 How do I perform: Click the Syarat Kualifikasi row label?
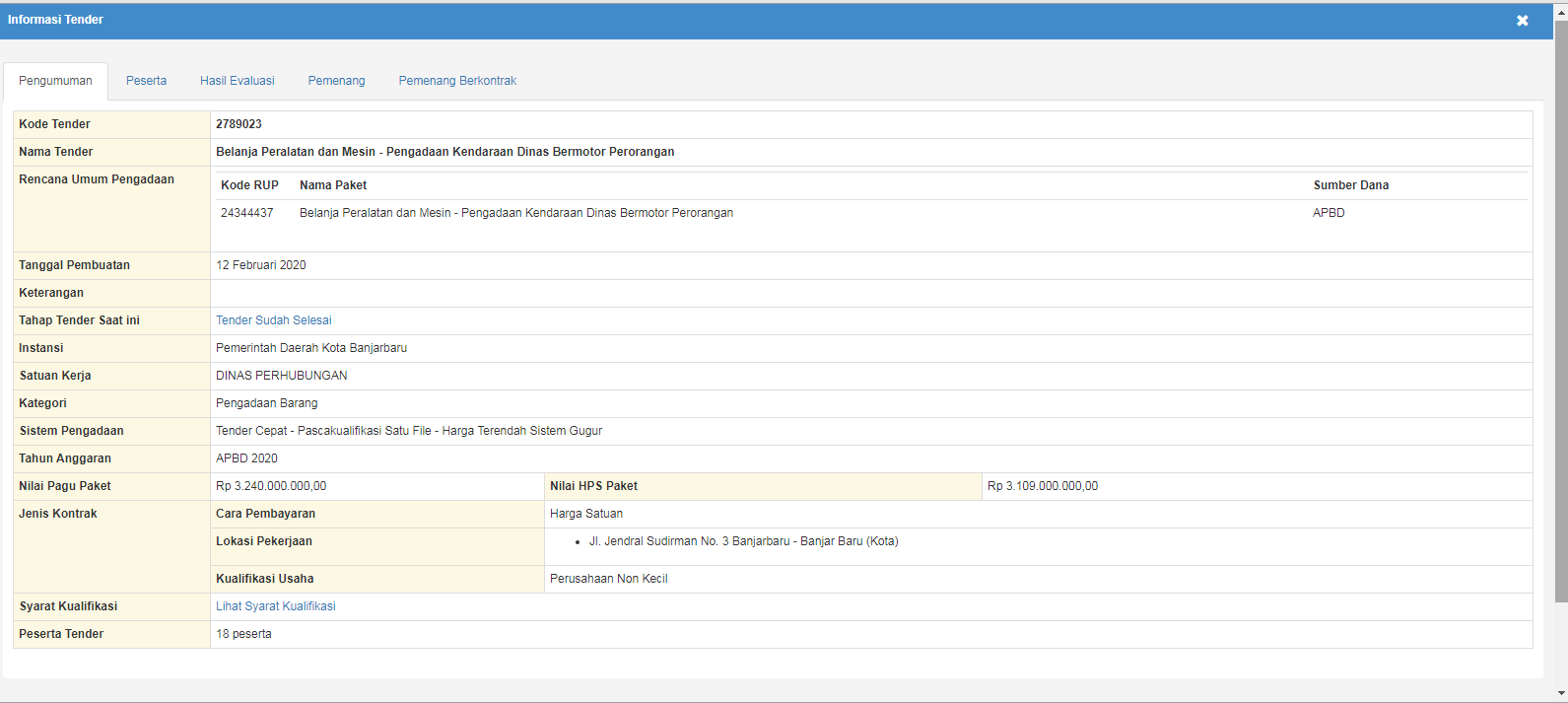(68, 606)
